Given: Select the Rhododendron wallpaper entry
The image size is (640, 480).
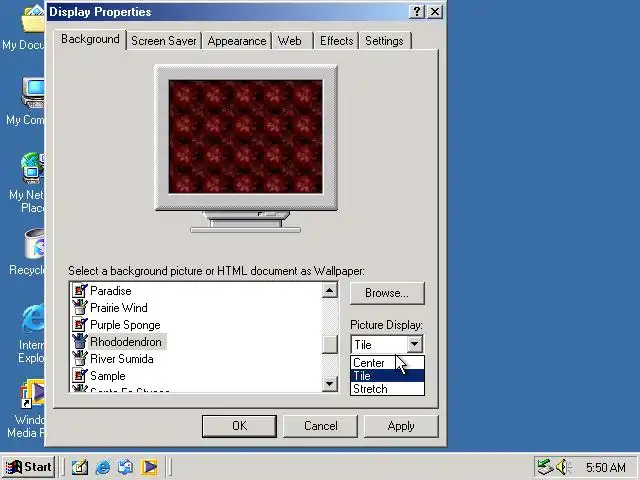Looking at the screenshot, I should pos(126,342).
